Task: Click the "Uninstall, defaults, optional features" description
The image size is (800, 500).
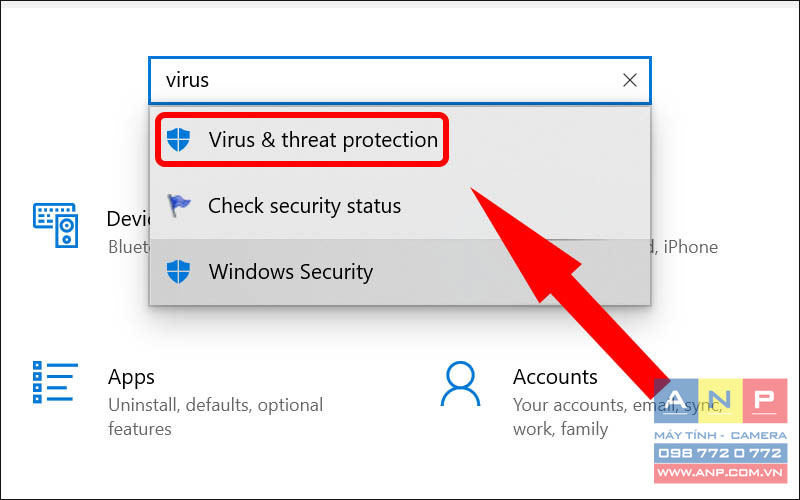Action: 215,417
